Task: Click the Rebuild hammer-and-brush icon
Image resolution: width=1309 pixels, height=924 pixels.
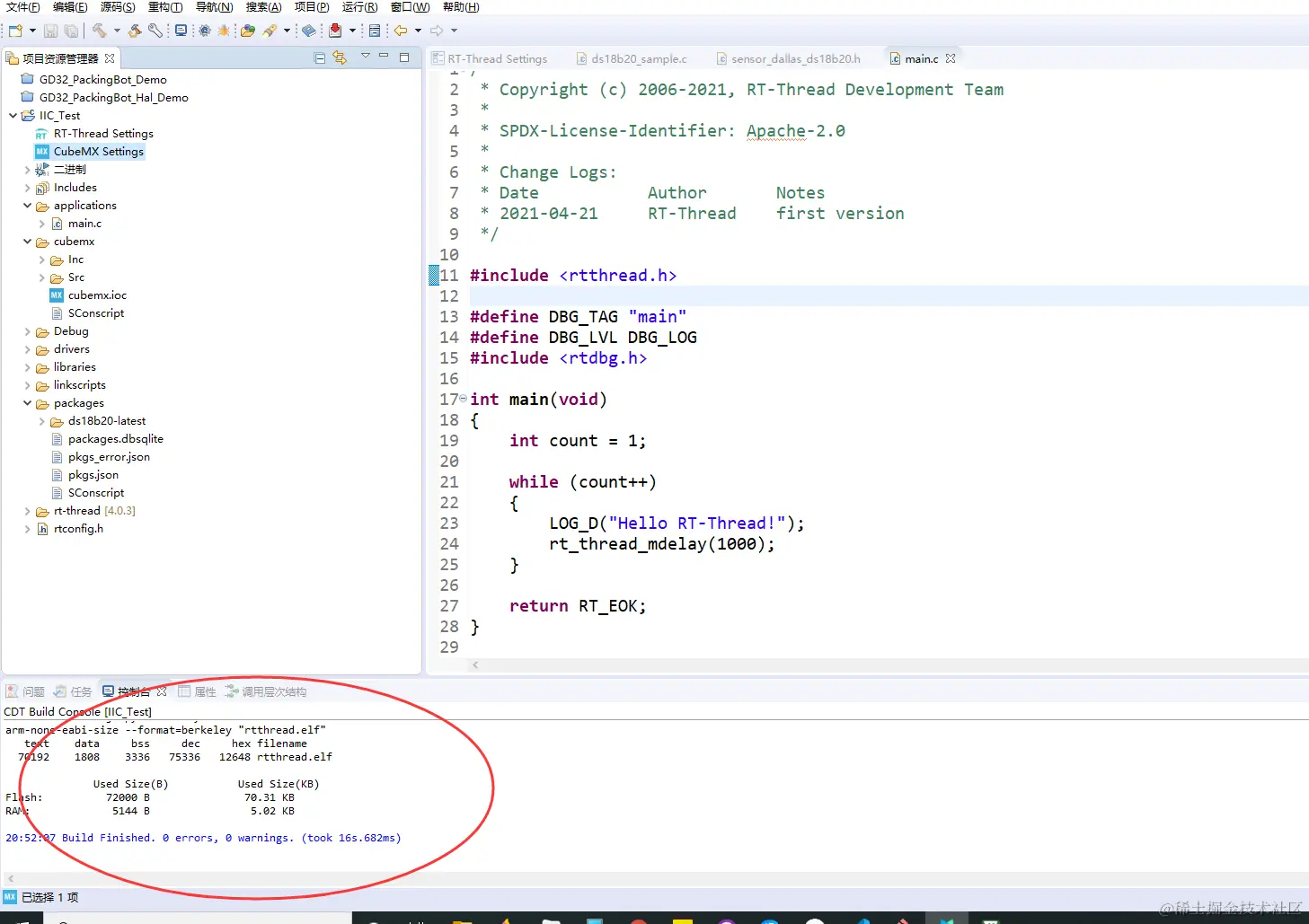Action: pos(135,31)
